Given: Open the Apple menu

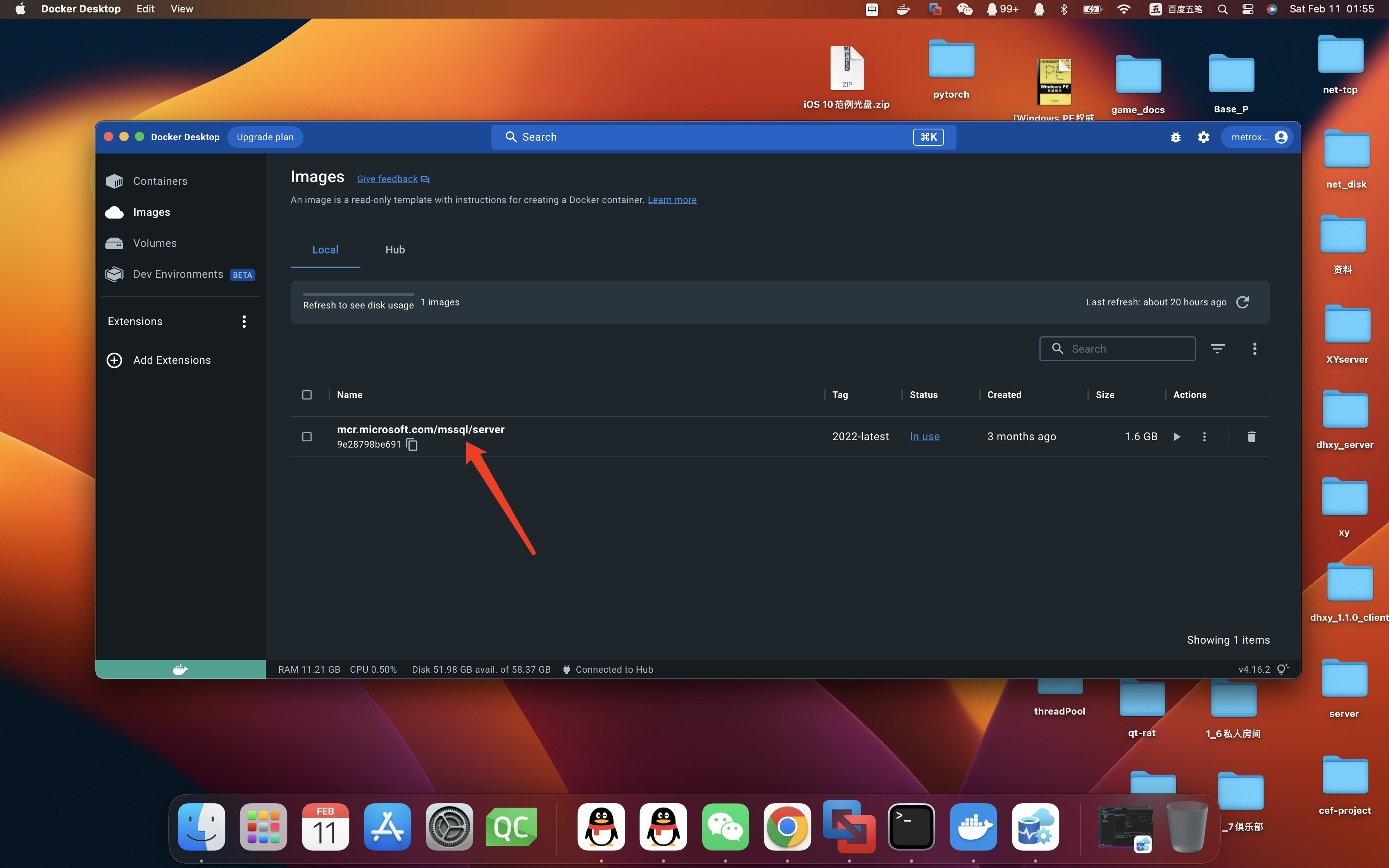Looking at the screenshot, I should (20, 9).
